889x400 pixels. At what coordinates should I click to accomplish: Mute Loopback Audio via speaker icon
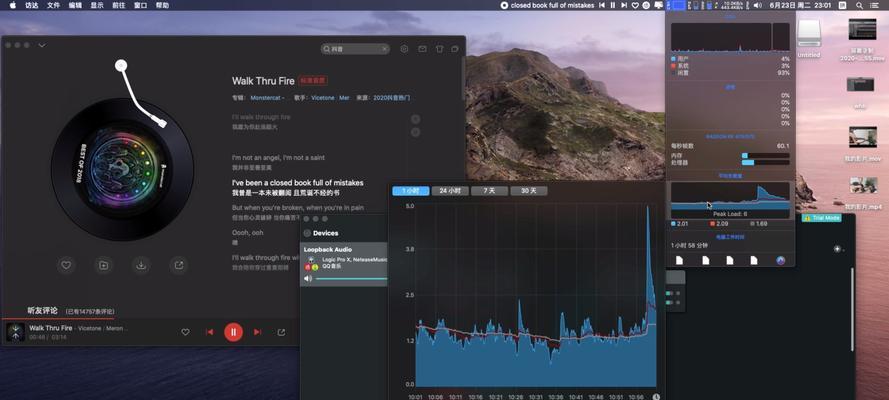click(x=308, y=279)
